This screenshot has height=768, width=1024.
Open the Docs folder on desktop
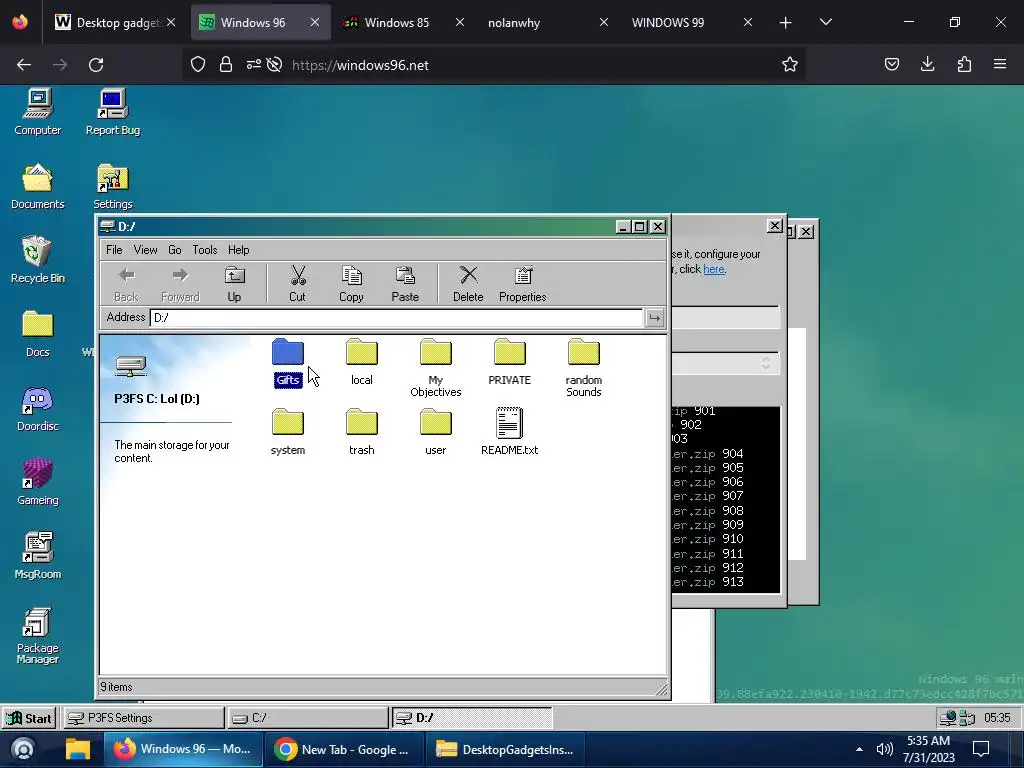click(x=38, y=334)
